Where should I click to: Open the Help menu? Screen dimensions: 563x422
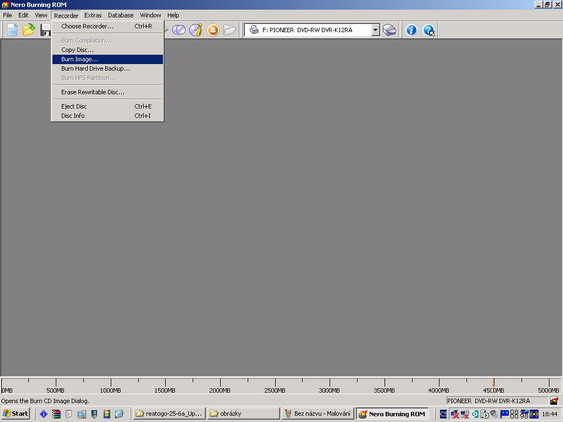[x=173, y=15]
